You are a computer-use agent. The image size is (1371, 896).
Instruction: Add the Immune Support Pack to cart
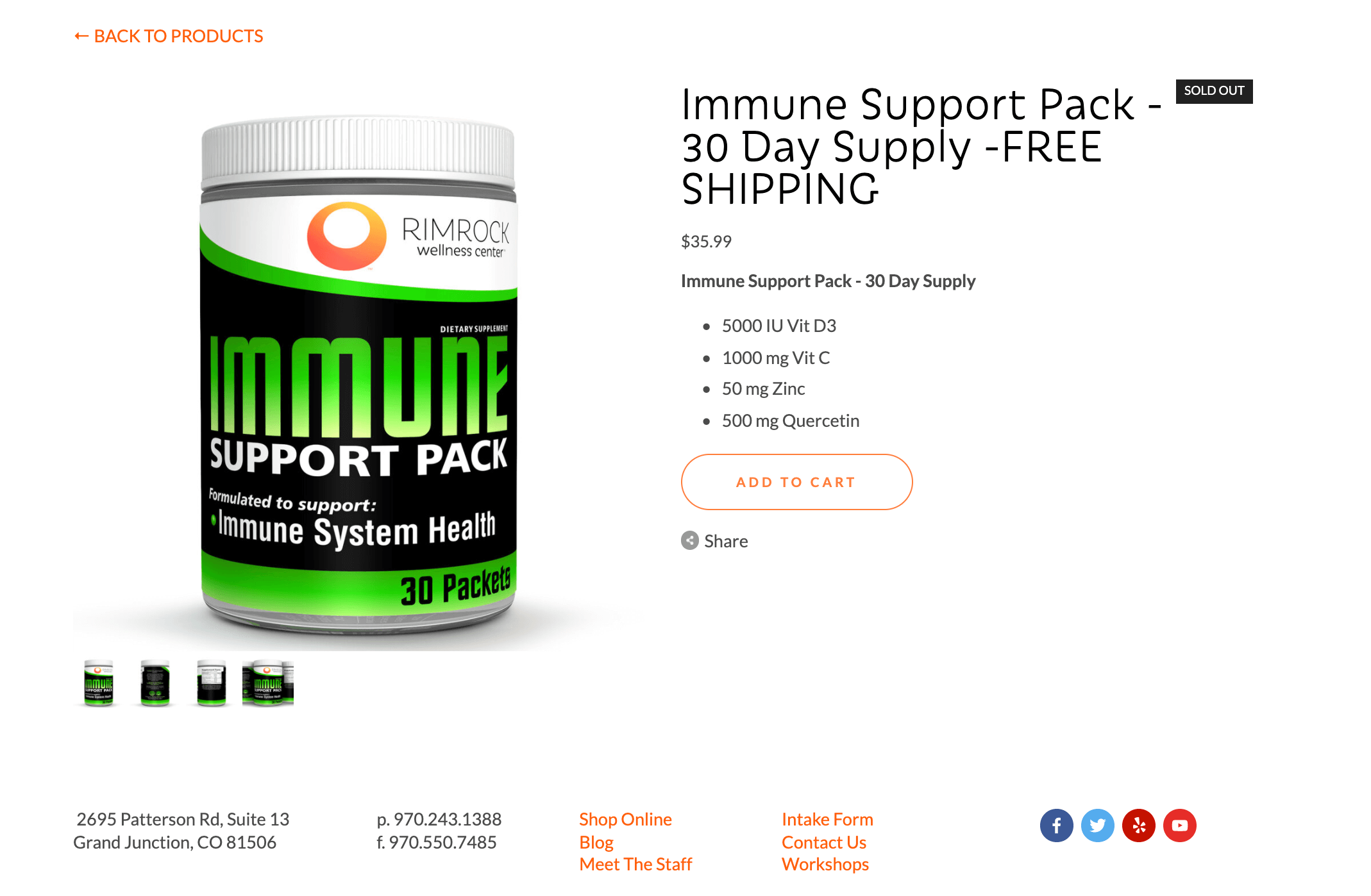coord(796,482)
